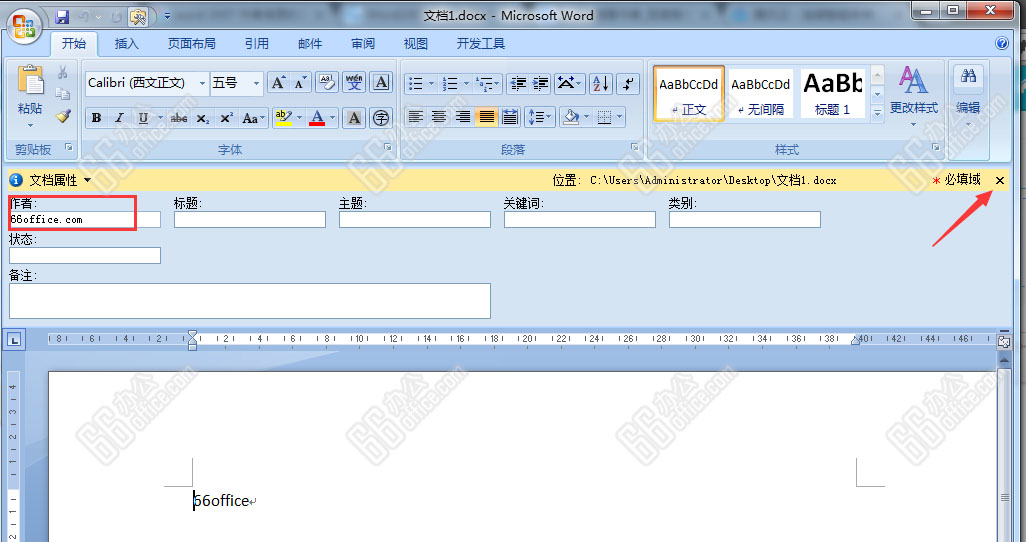The height and width of the screenshot is (542, 1026).
Task: Grow font size with large A
Action: pos(278,83)
